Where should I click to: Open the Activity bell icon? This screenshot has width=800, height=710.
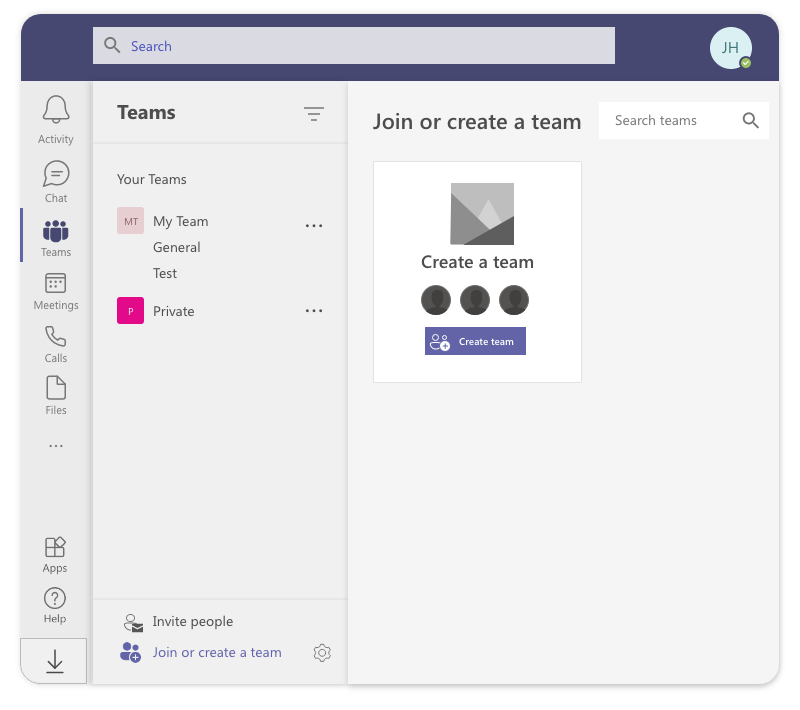tap(56, 110)
